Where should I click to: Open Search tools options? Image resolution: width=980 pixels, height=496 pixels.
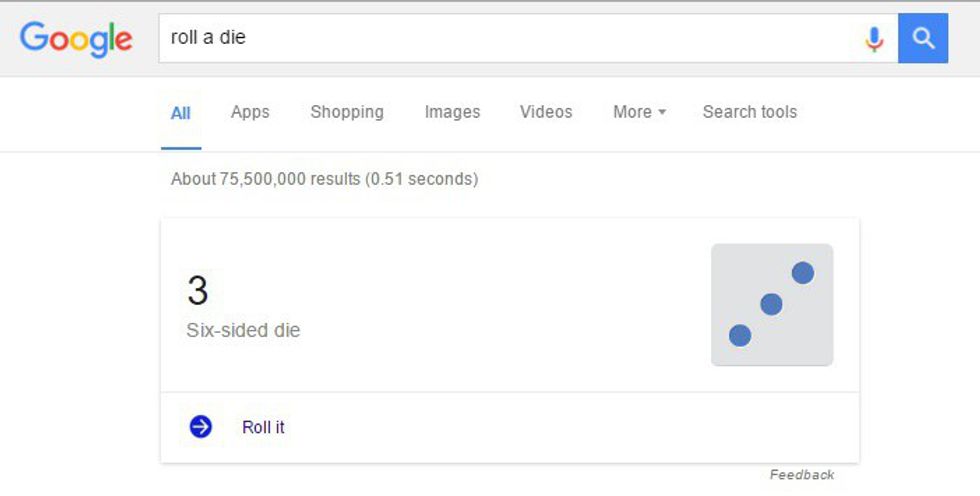(750, 112)
